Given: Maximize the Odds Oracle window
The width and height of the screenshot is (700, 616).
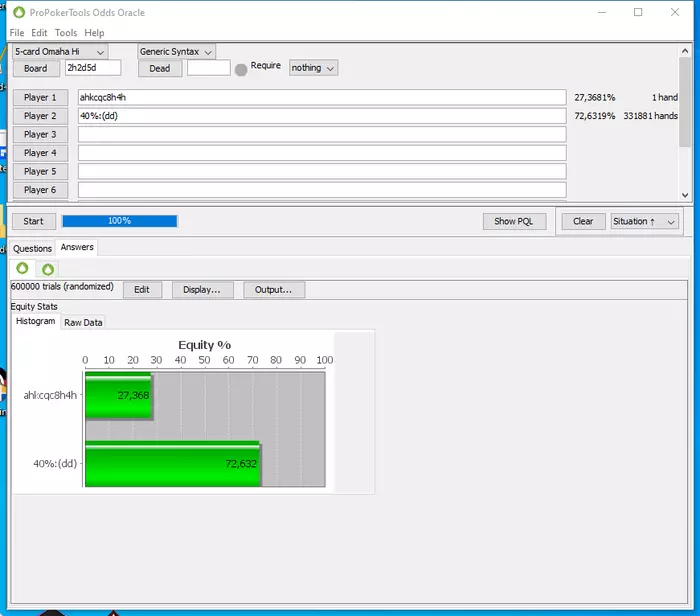Looking at the screenshot, I should (638, 12).
